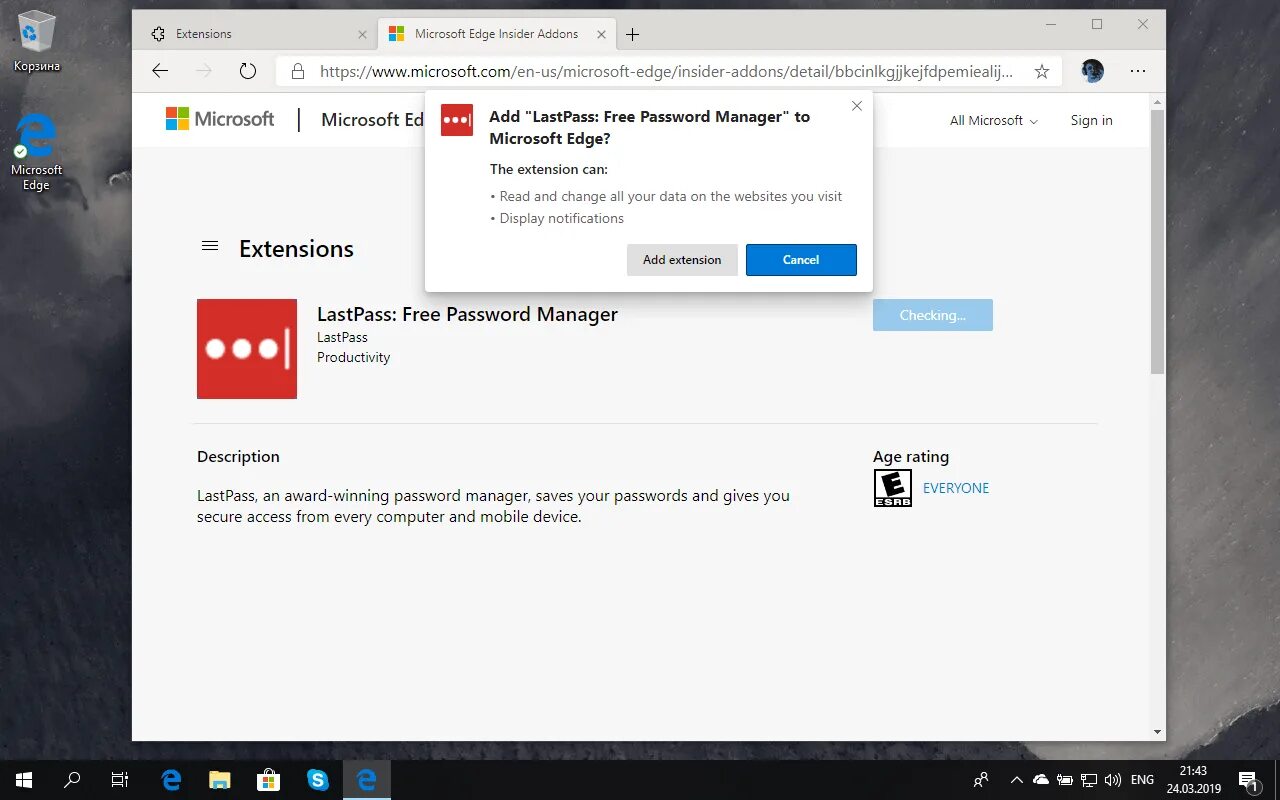
Task: Click the EVERYONE rating link
Action: (956, 488)
